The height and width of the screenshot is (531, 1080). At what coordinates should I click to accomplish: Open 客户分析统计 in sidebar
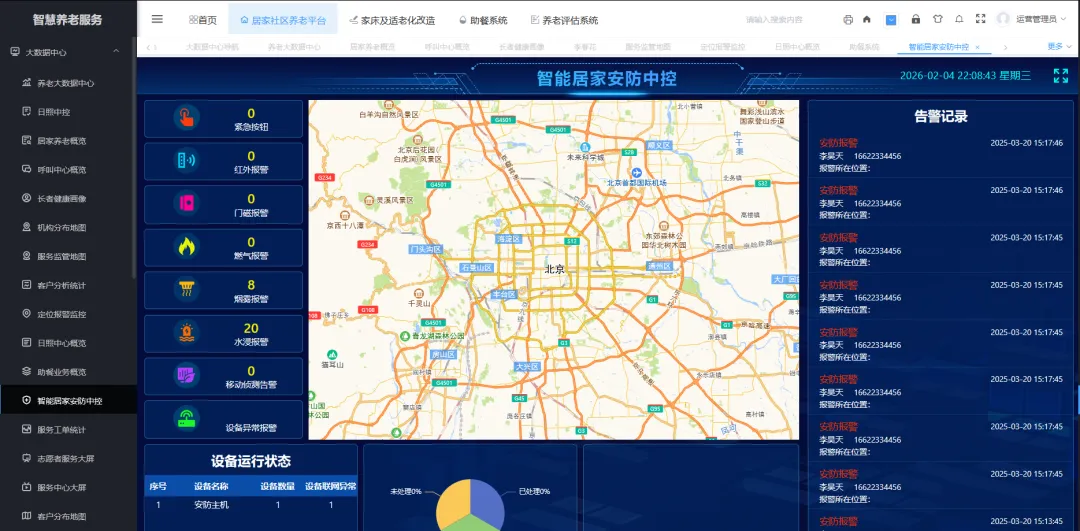[x=69, y=285]
